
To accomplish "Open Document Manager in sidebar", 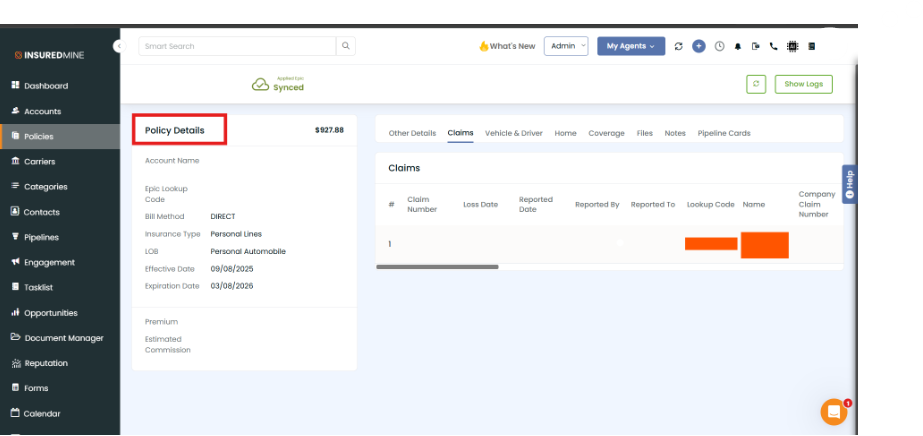I will click(63, 338).
